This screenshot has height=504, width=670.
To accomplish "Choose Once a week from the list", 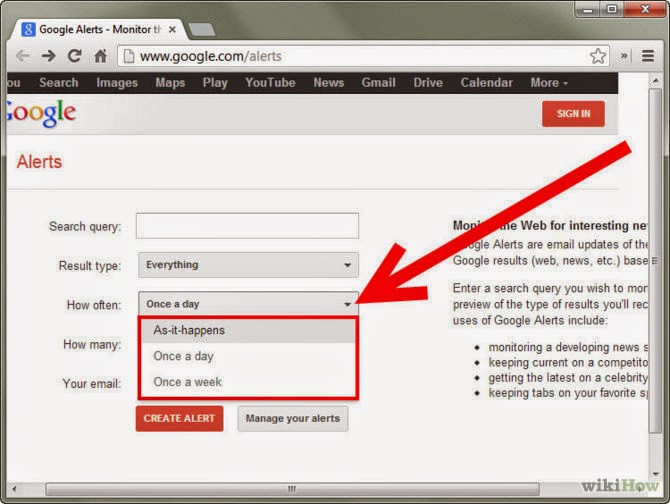I will [x=248, y=382].
